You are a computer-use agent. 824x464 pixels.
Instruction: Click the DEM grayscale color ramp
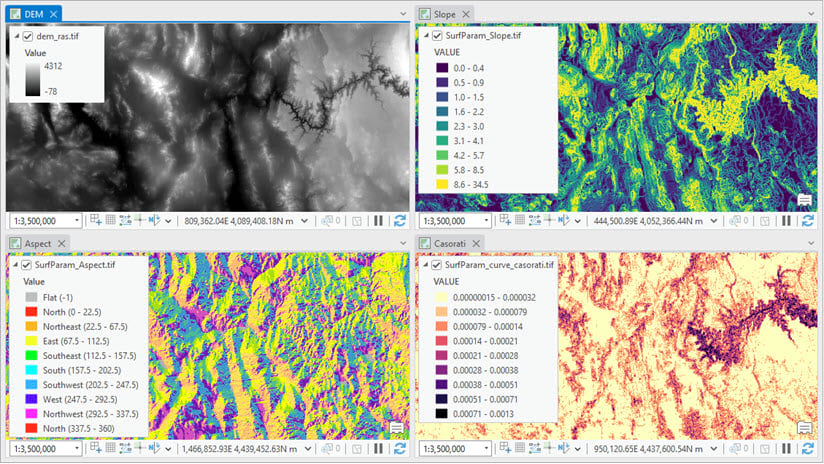(x=33, y=79)
